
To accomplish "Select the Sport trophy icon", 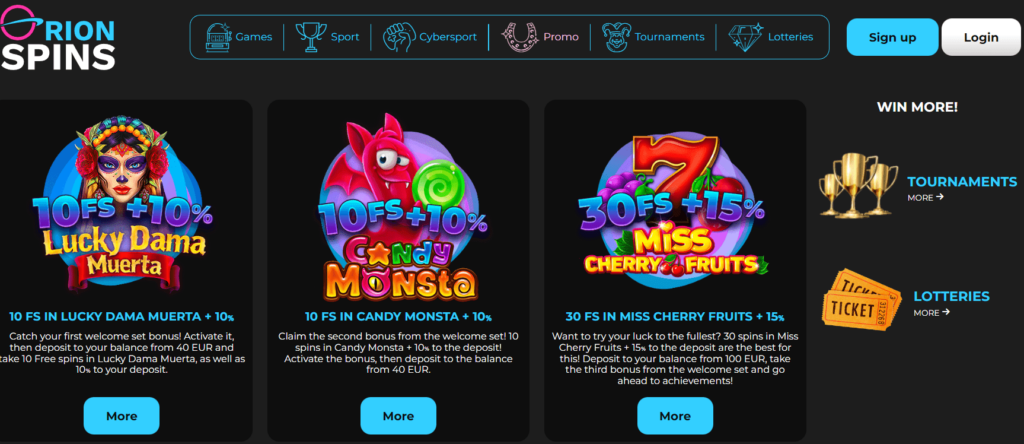I will 311,37.
